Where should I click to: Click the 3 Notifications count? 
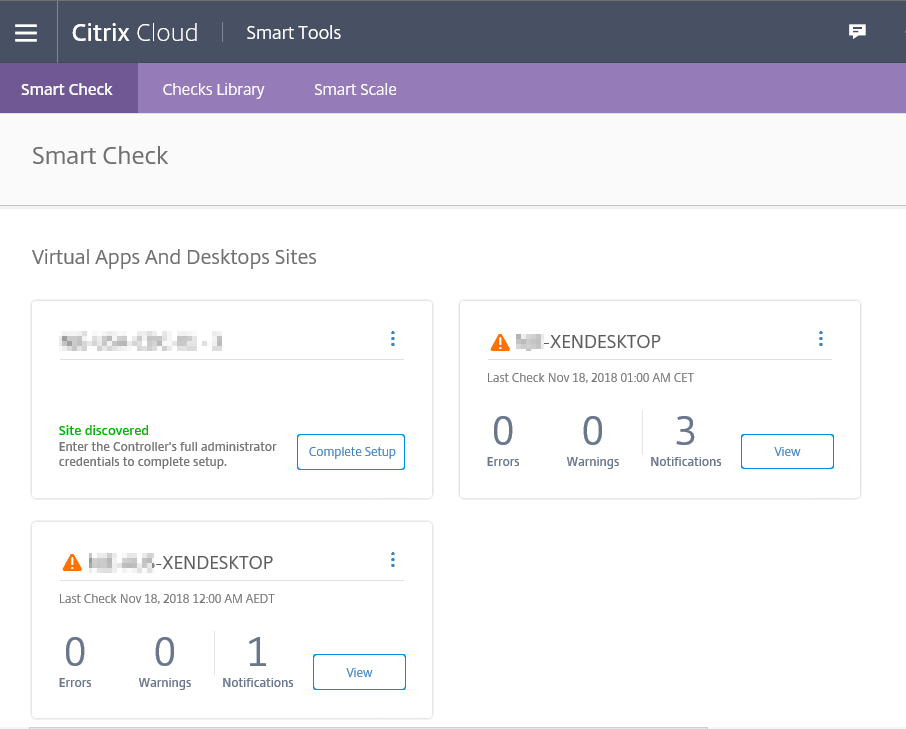[x=685, y=431]
